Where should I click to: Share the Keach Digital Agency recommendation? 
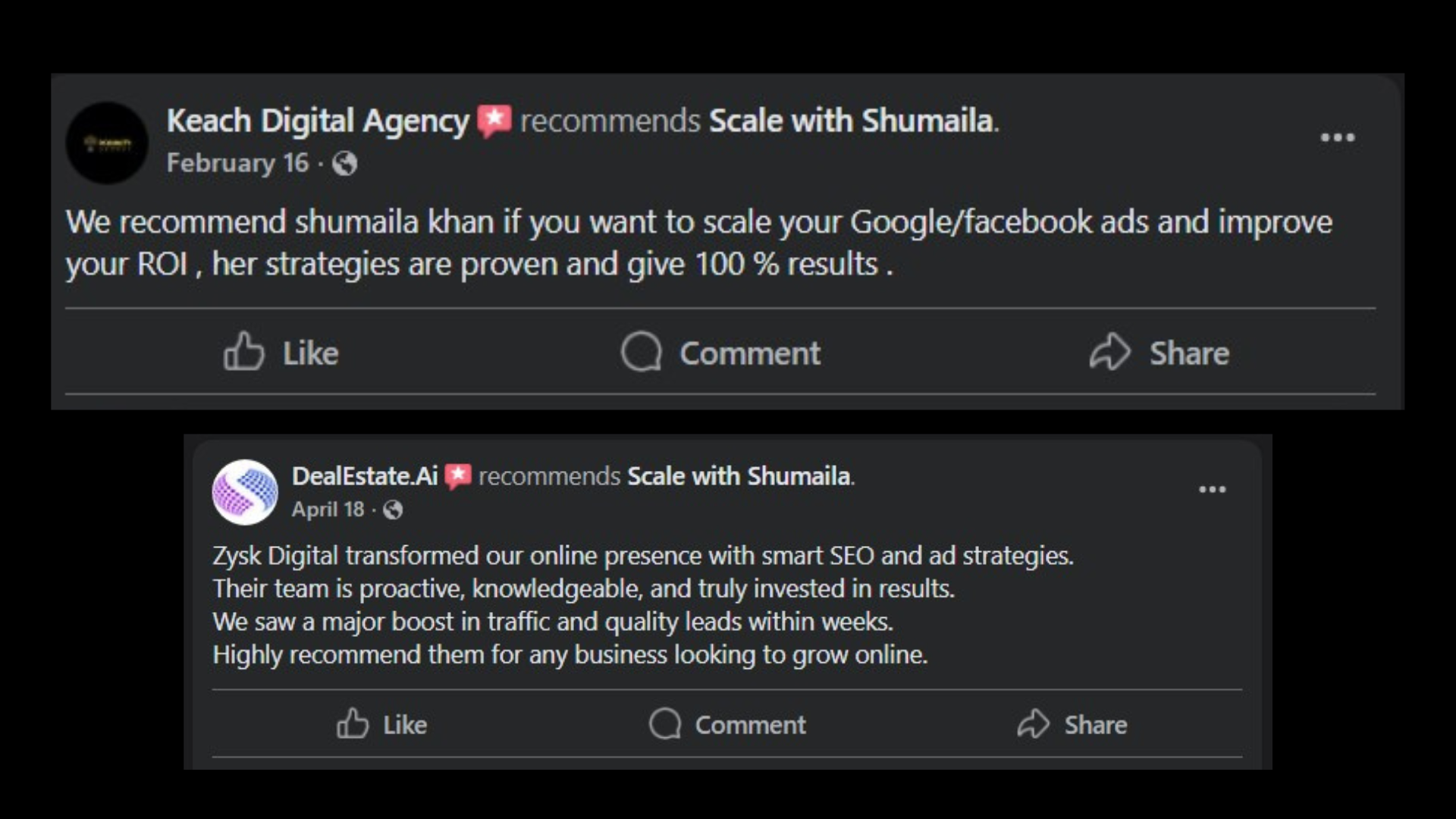(x=1159, y=353)
